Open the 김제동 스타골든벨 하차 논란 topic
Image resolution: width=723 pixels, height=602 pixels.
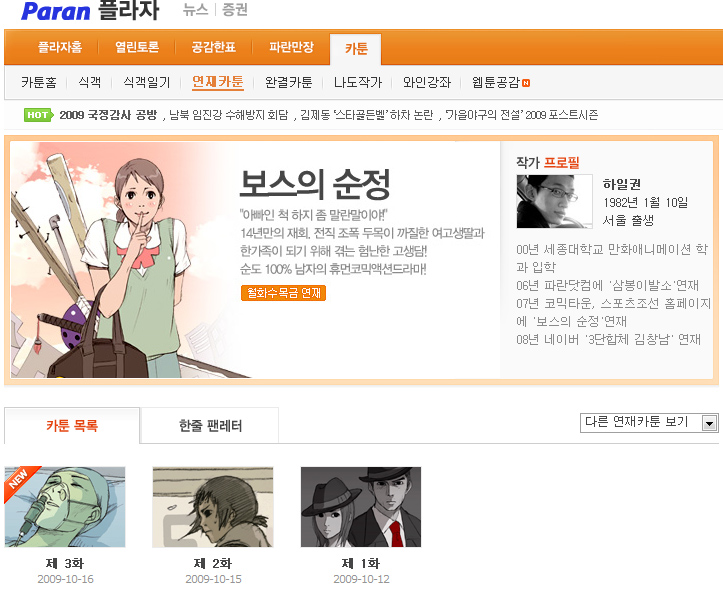[x=367, y=115]
